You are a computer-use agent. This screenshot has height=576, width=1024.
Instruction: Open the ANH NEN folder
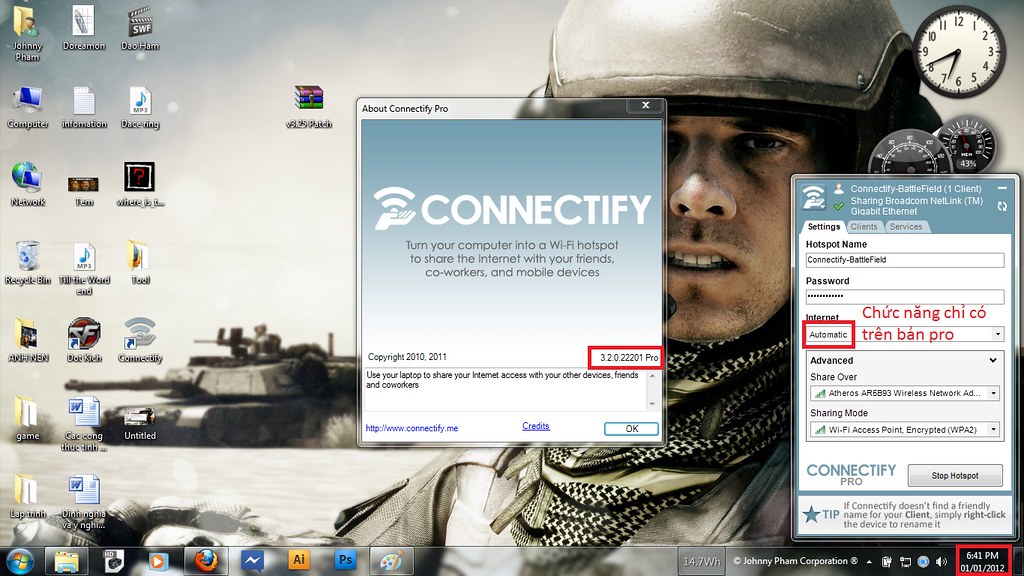(27, 340)
